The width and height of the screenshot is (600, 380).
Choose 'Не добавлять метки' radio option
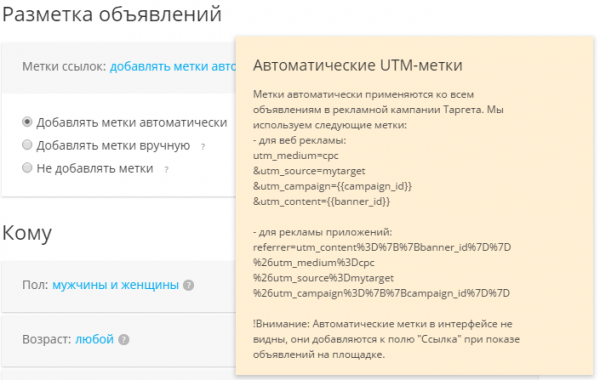pyautogui.click(x=27, y=168)
